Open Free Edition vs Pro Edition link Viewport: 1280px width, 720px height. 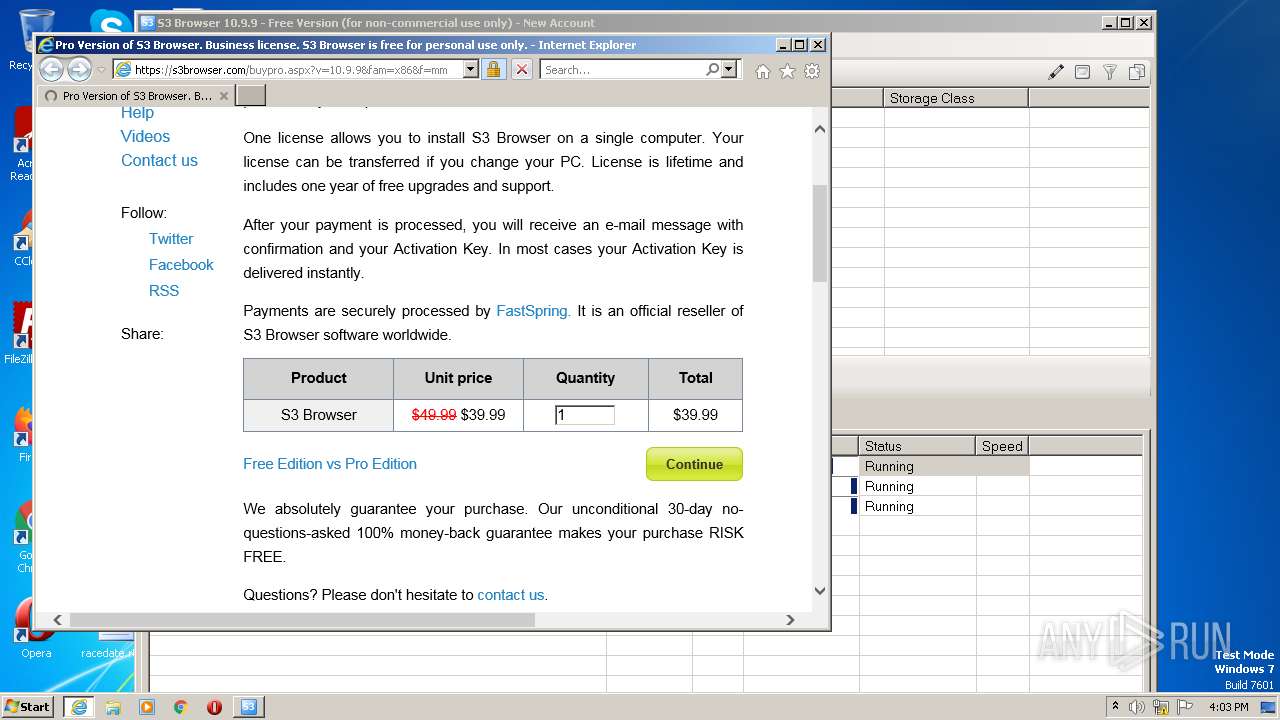click(x=330, y=464)
